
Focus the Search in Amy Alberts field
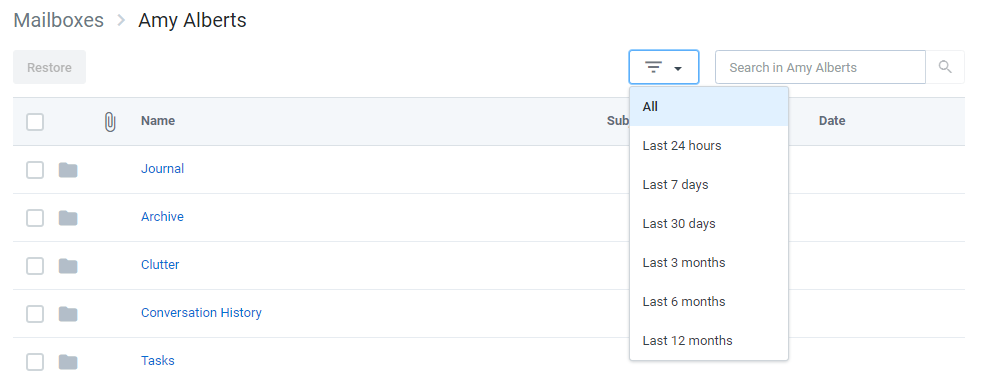[x=820, y=67]
